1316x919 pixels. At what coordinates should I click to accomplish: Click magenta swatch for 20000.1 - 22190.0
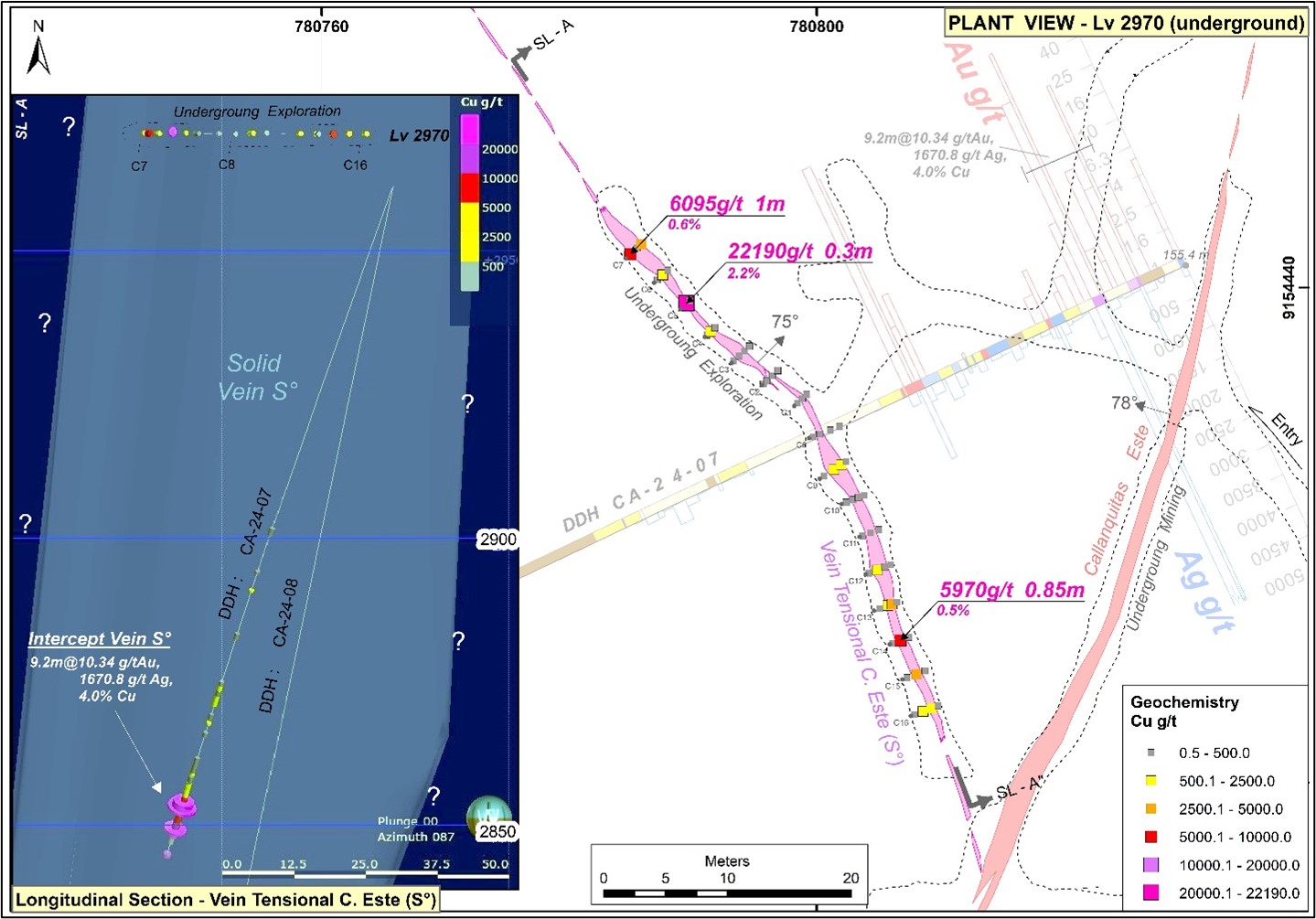tap(1150, 892)
